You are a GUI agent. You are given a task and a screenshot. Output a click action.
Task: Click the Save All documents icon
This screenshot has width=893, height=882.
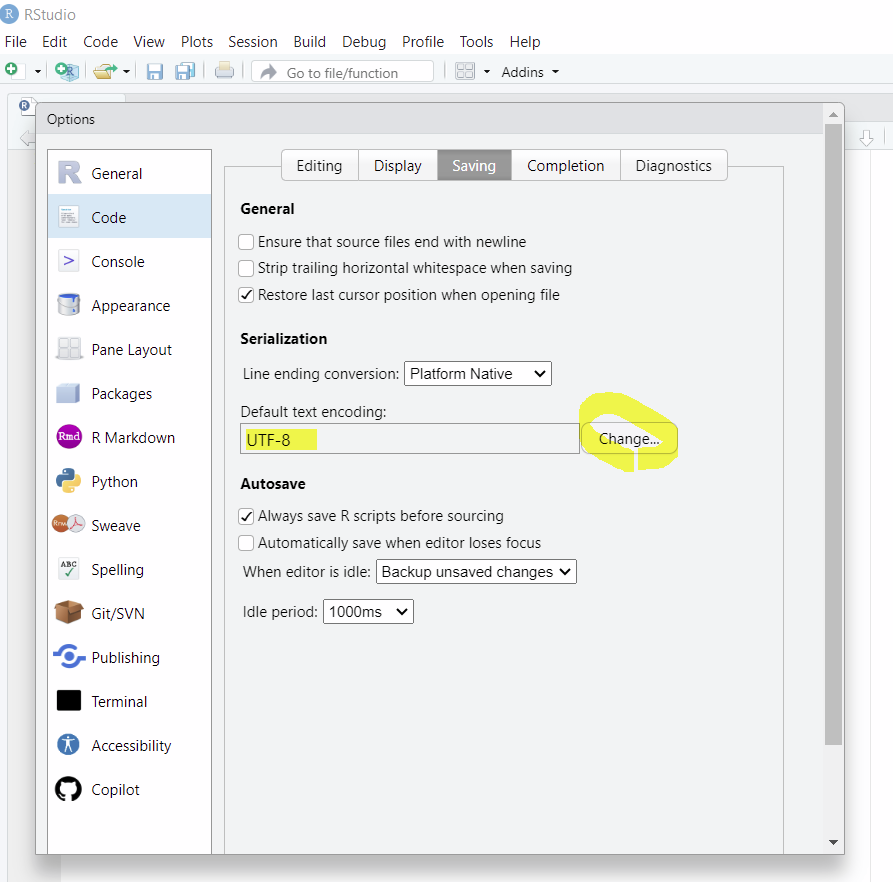pyautogui.click(x=185, y=72)
